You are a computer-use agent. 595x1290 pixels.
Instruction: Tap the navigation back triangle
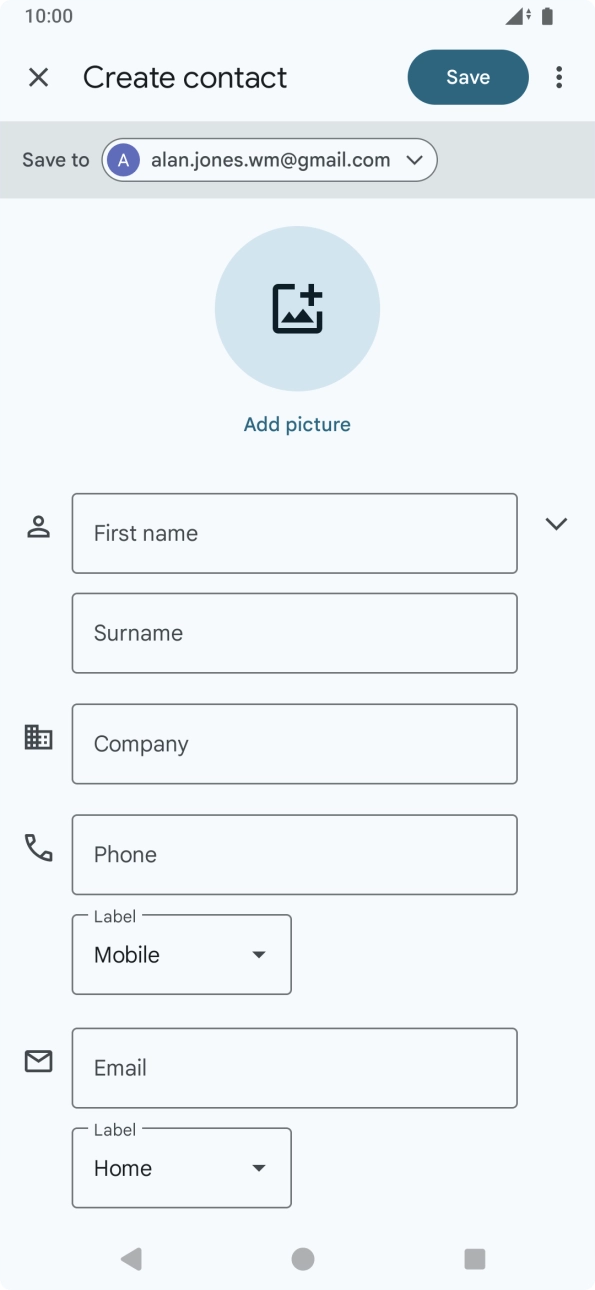129,1259
